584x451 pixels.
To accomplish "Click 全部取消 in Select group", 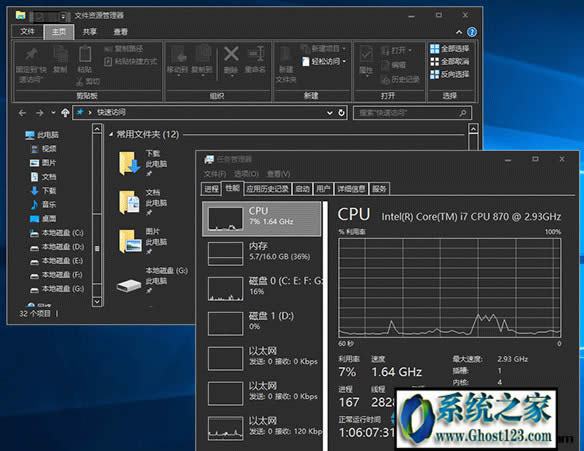I will 450,61.
